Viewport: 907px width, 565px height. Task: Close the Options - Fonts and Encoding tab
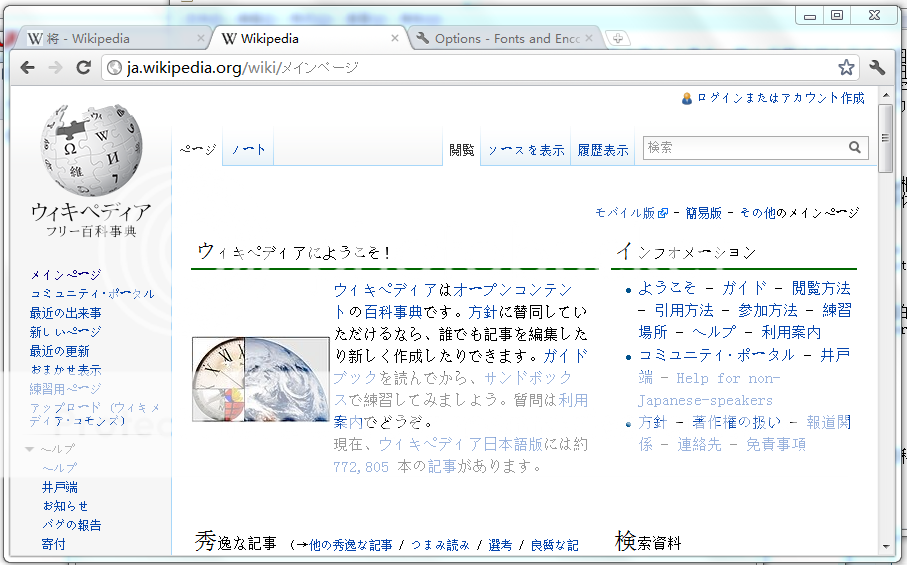pos(589,38)
